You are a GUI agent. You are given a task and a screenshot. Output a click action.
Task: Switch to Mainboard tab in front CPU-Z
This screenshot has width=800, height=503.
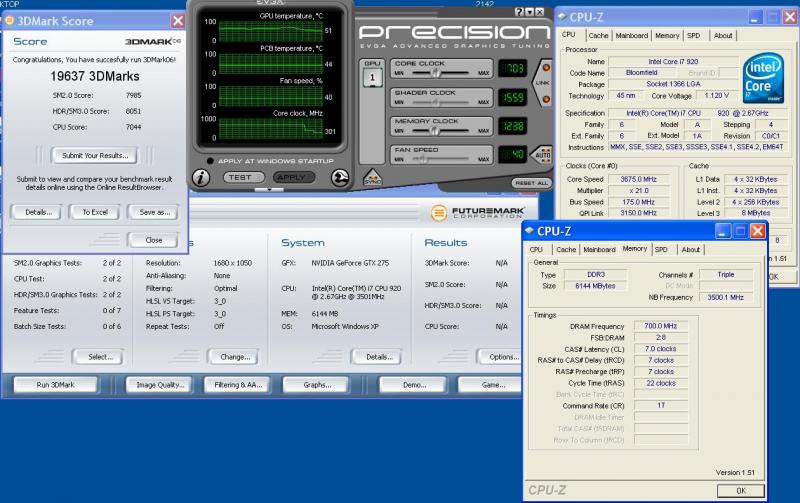tap(599, 249)
